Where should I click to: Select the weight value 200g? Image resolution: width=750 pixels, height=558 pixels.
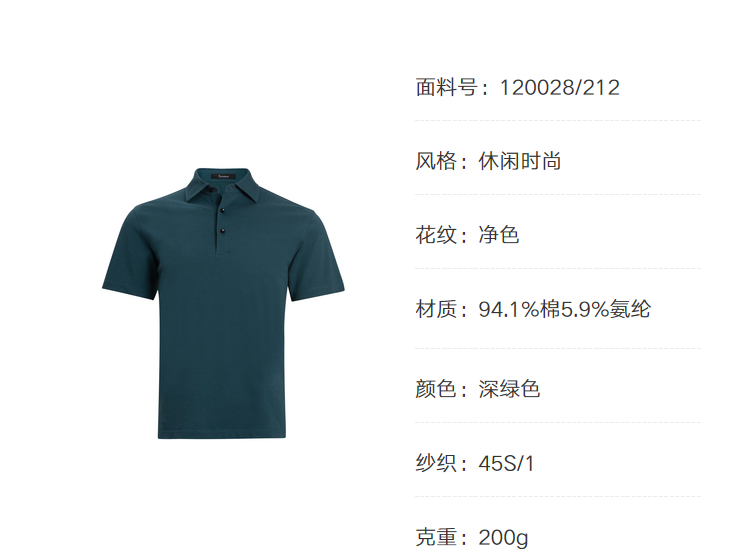(503, 538)
